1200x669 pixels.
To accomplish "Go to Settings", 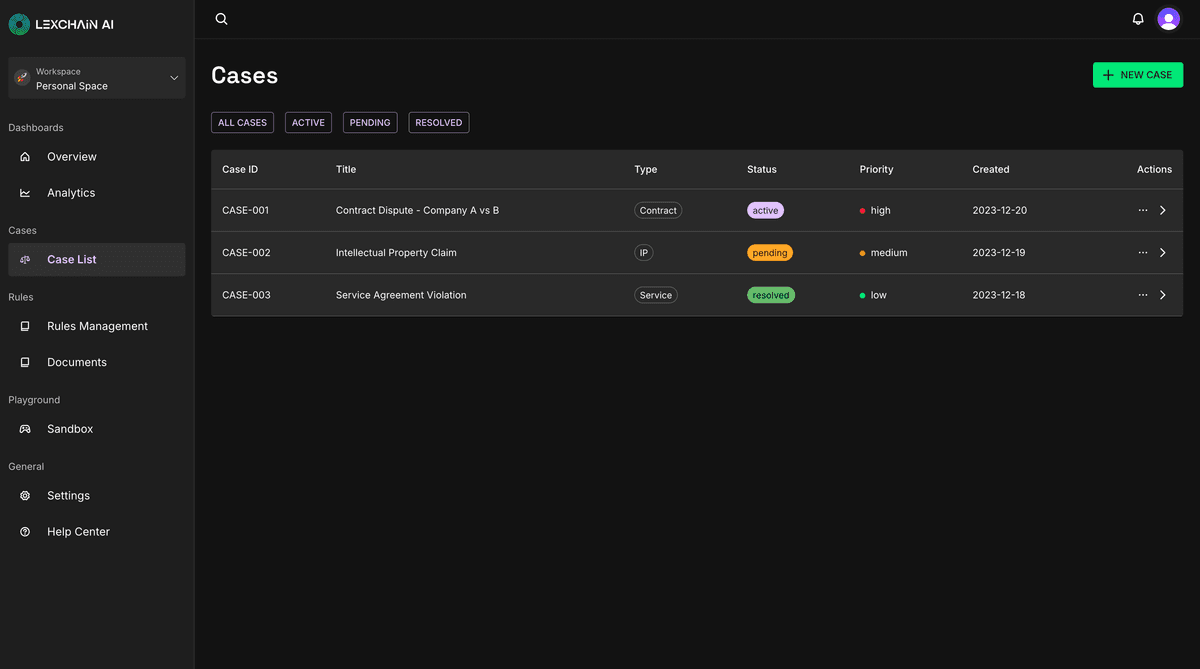I will (97, 496).
